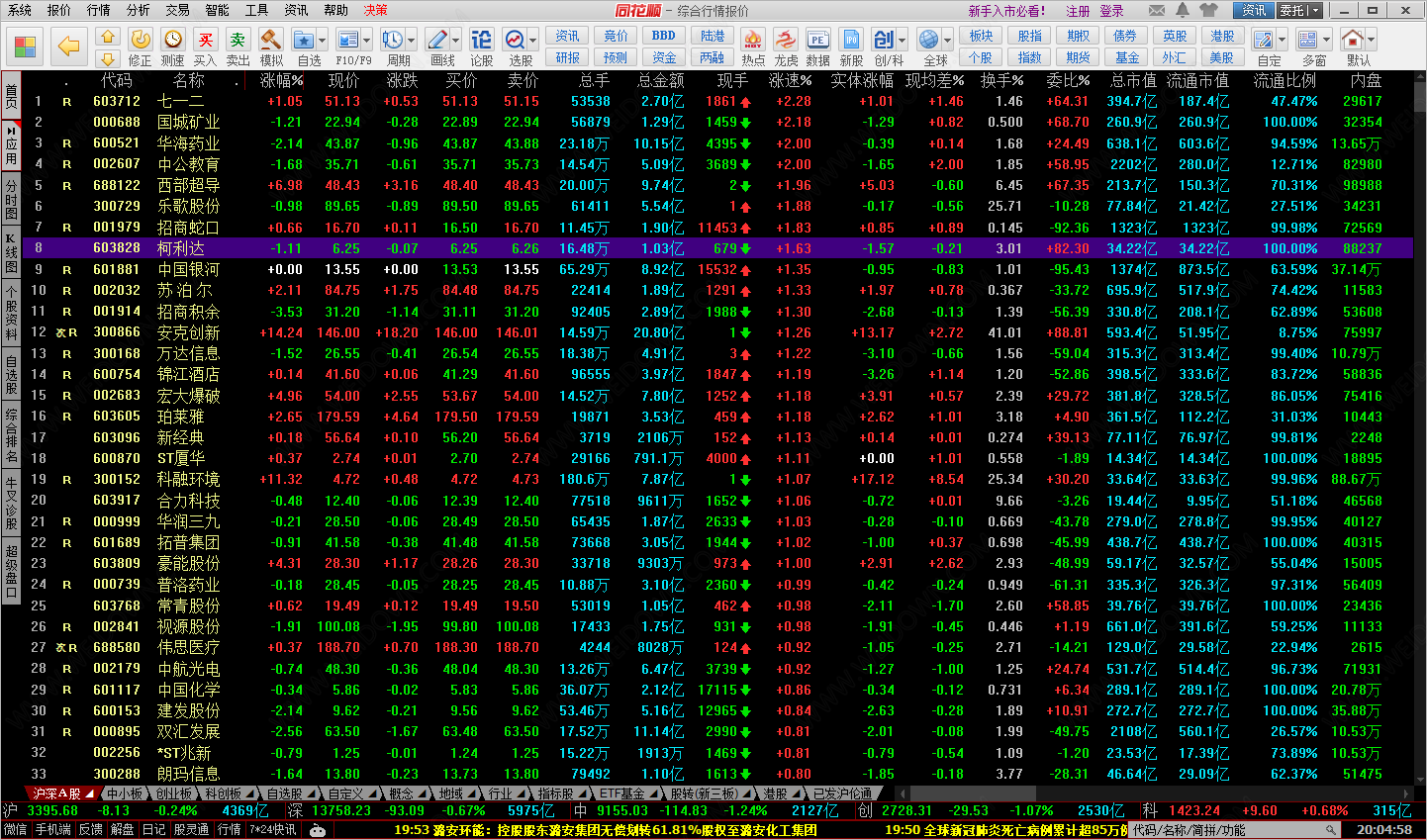Screen dimensions: 1427x840
Task: Select the K线图 sidebar tab
Action: pyautogui.click(x=11, y=253)
